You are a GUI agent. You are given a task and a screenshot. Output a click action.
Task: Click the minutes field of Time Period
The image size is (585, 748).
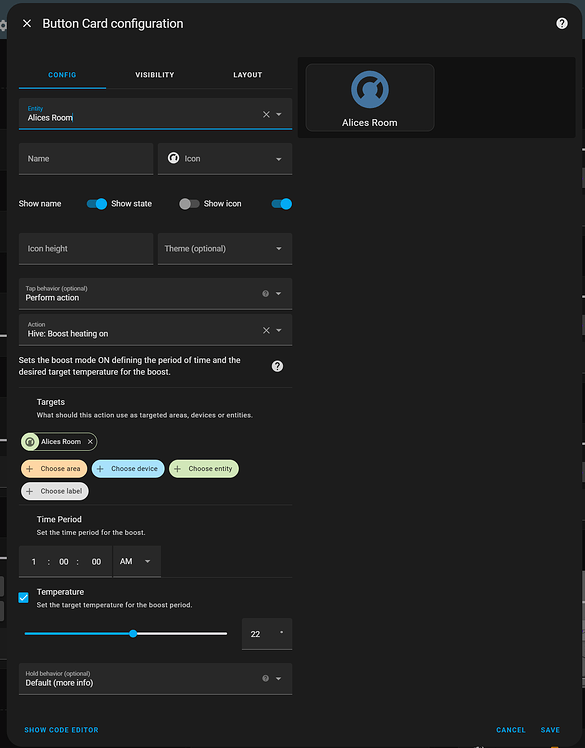[63, 562]
